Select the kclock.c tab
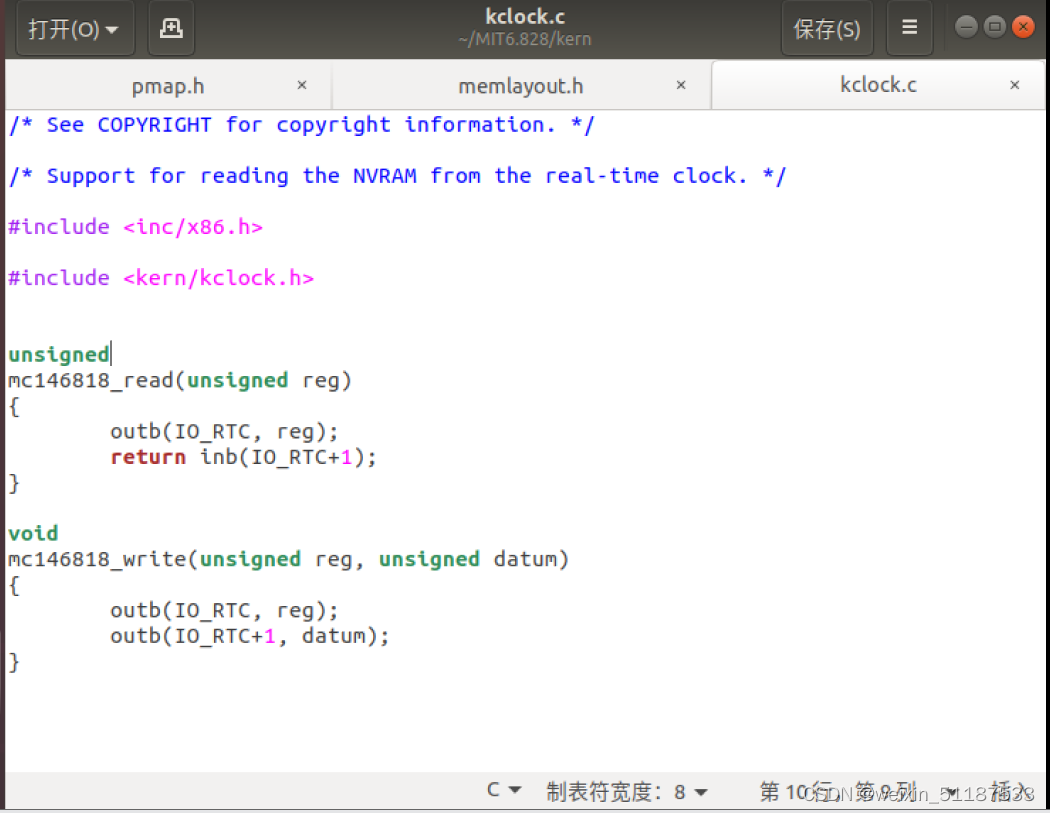The width and height of the screenshot is (1050, 813). (x=878, y=84)
